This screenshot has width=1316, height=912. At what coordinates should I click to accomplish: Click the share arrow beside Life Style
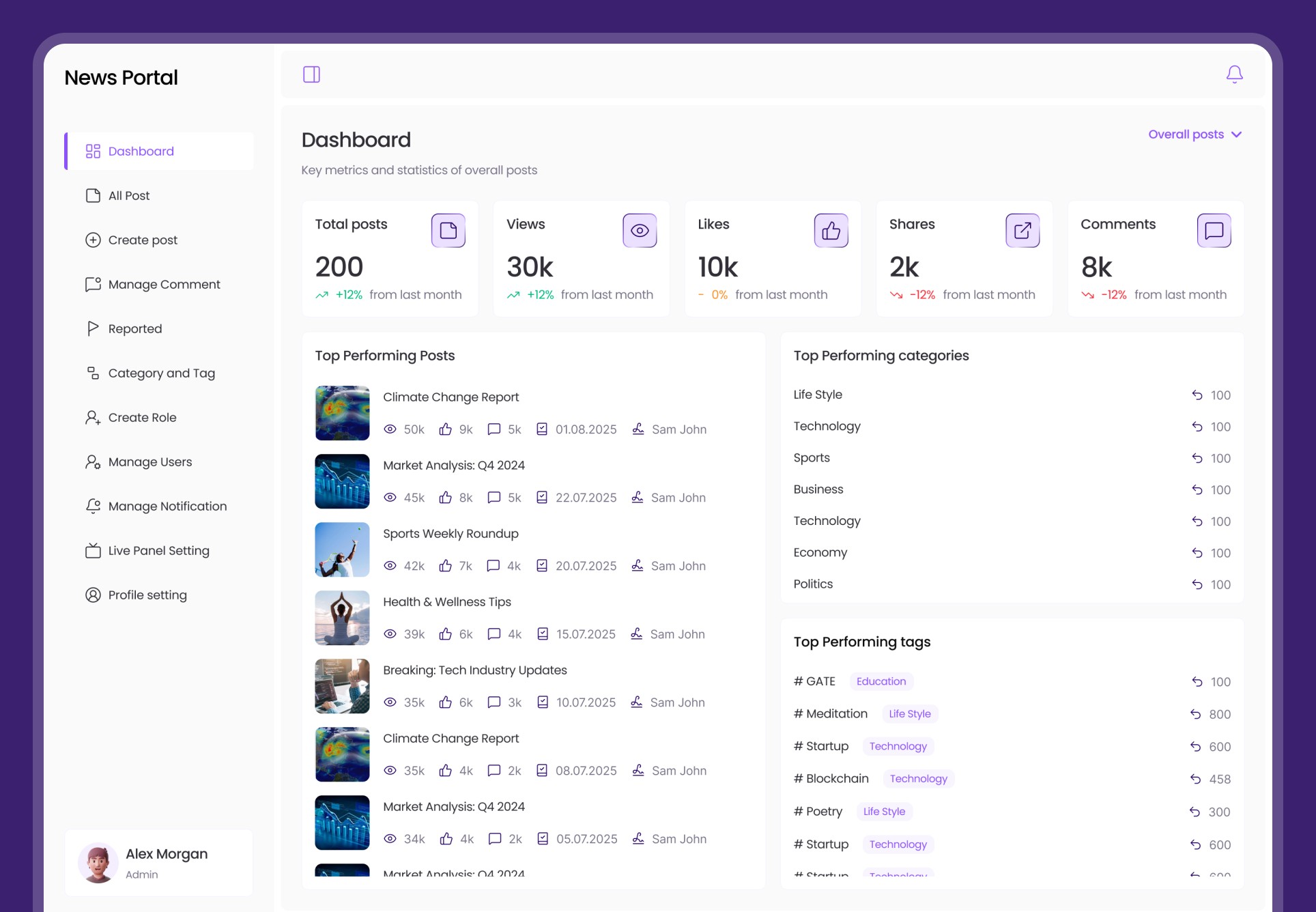click(x=1197, y=395)
